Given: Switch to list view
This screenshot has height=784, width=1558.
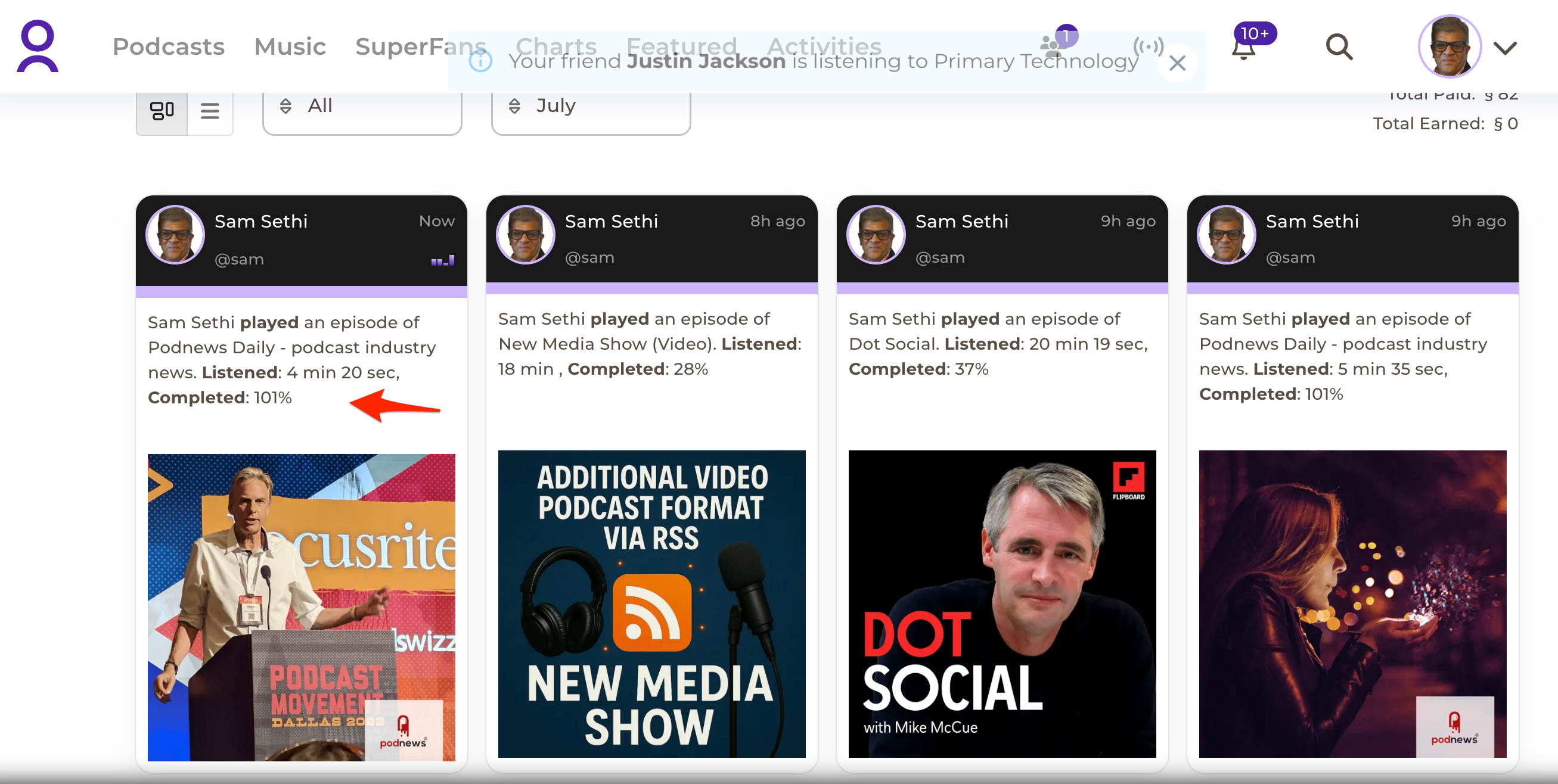Looking at the screenshot, I should click(x=210, y=111).
